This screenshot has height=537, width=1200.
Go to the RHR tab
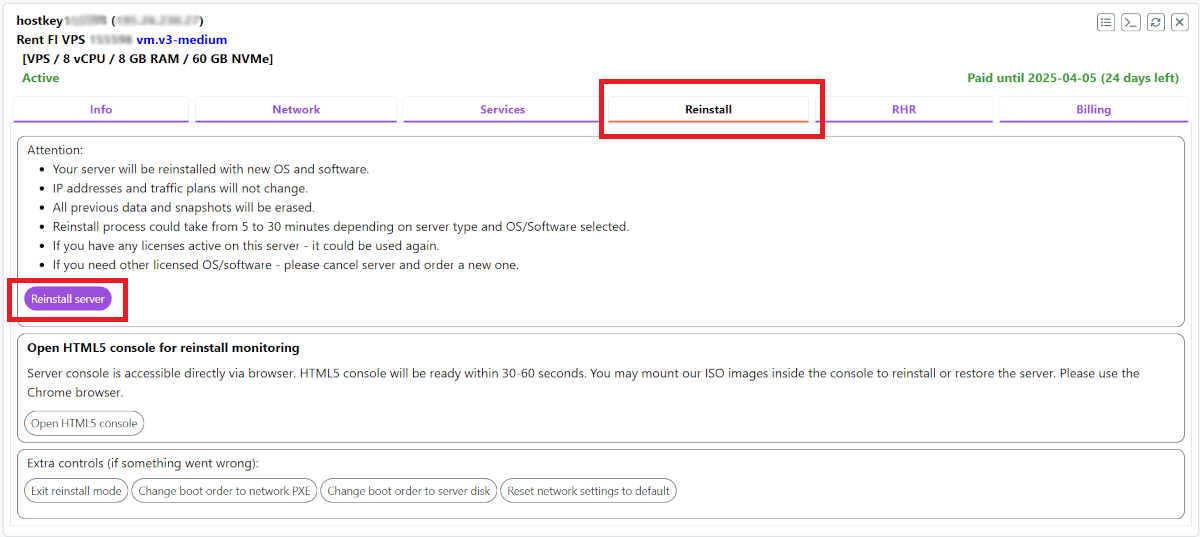click(x=904, y=110)
